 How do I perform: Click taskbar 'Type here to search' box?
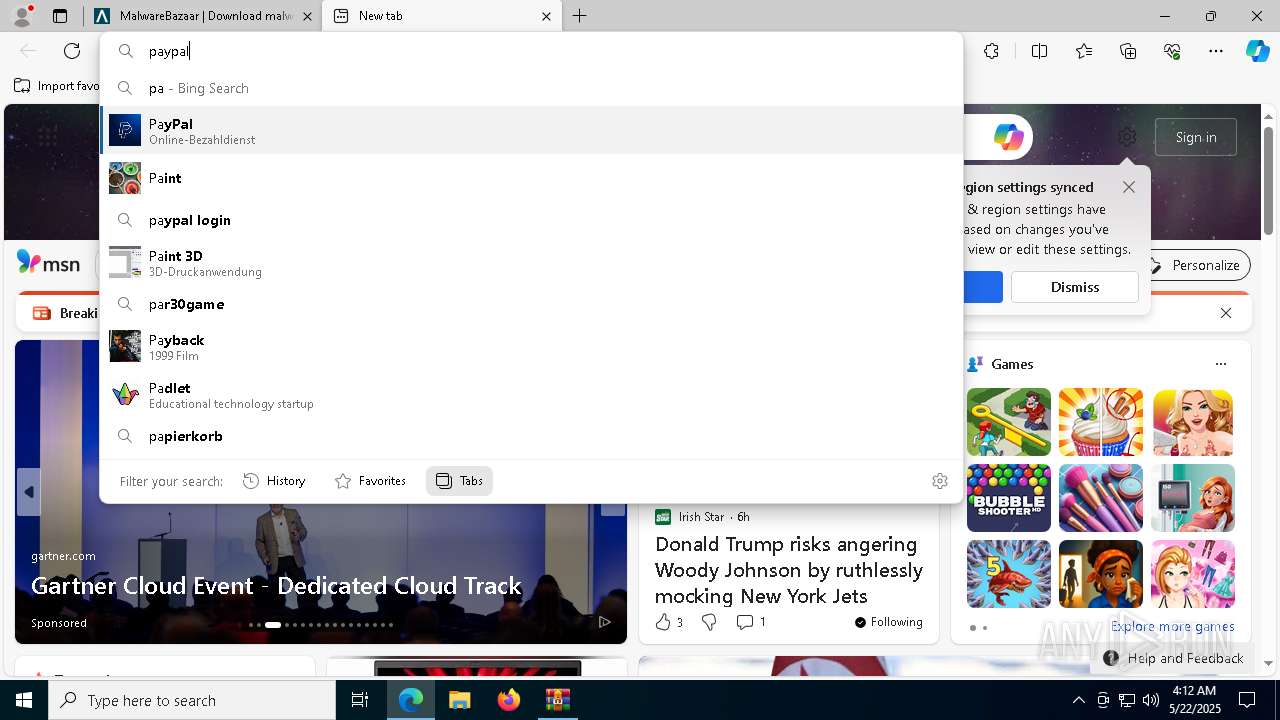(192, 700)
